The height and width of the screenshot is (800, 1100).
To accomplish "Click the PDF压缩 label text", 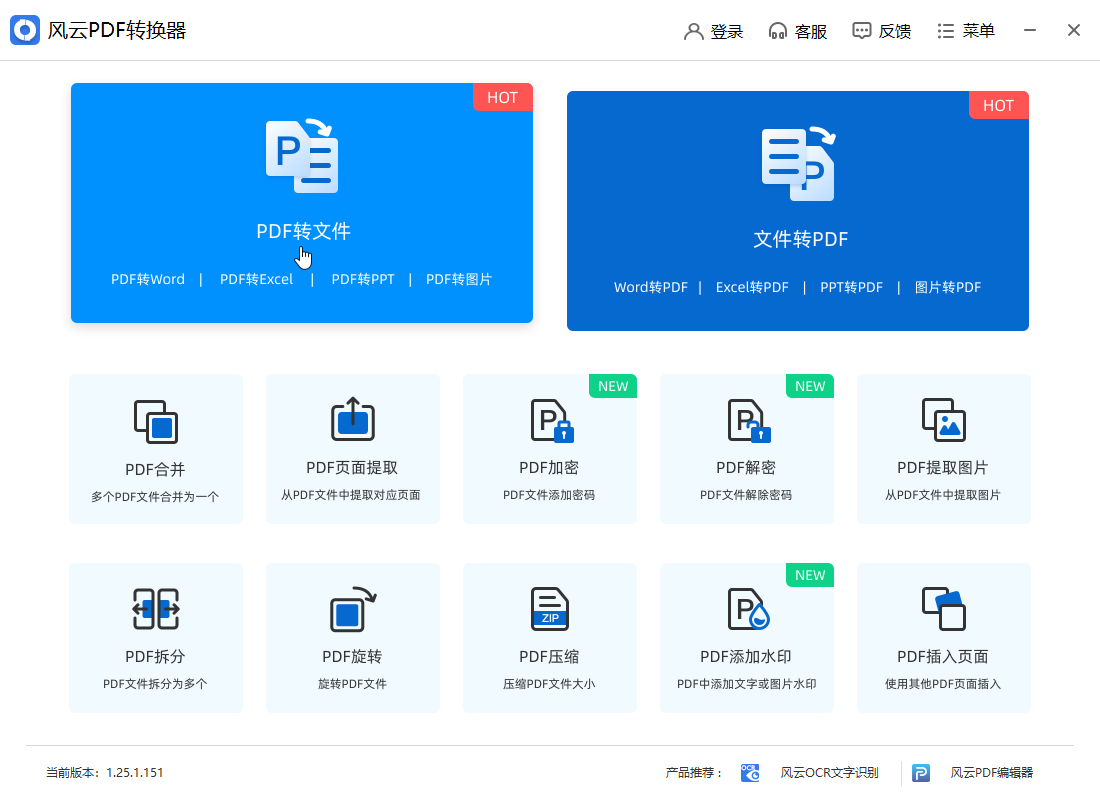I will (x=549, y=656).
